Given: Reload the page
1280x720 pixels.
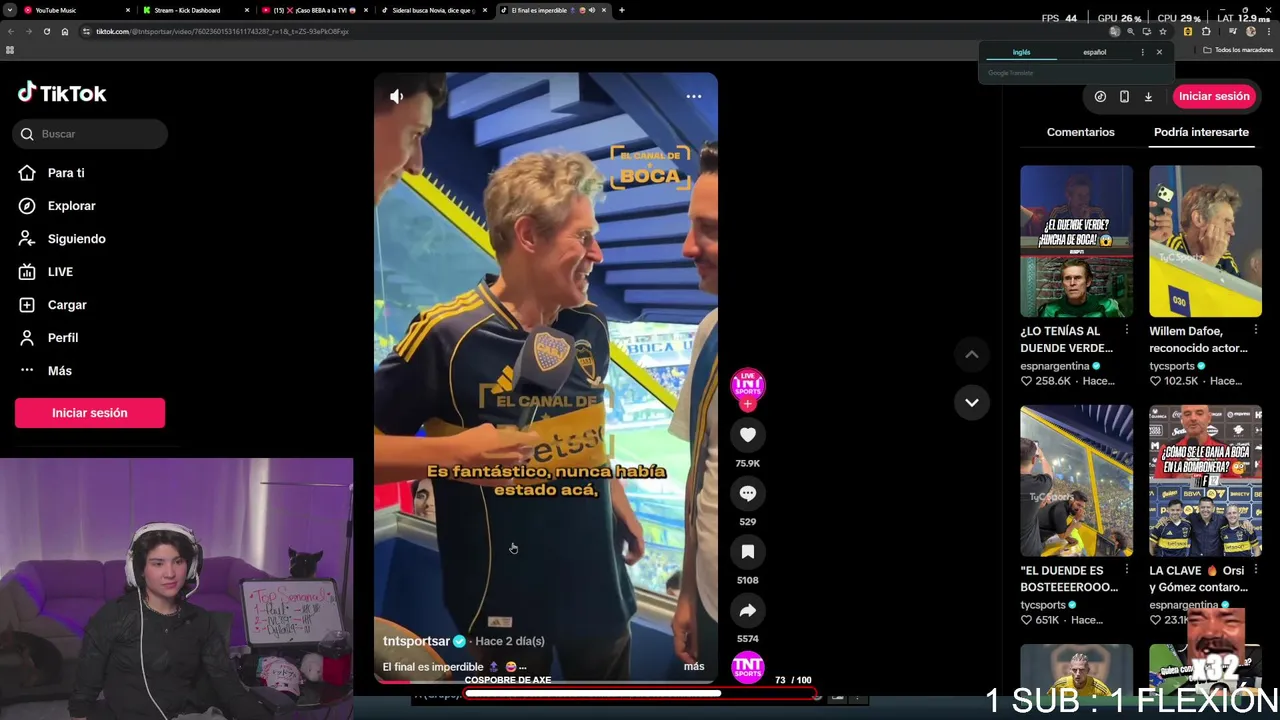Looking at the screenshot, I should (46, 31).
